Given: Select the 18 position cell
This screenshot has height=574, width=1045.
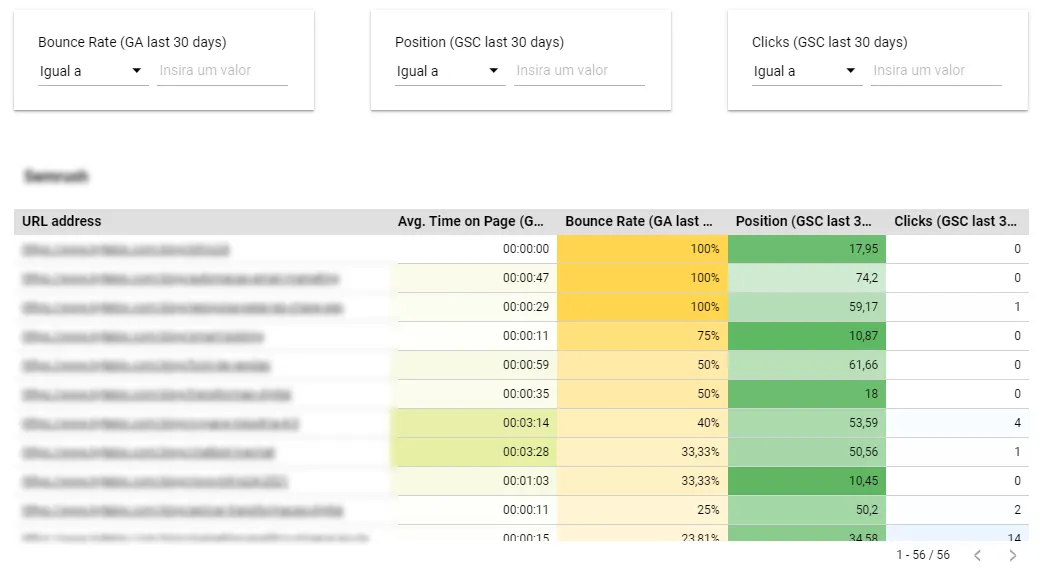Looking at the screenshot, I should (x=807, y=394).
